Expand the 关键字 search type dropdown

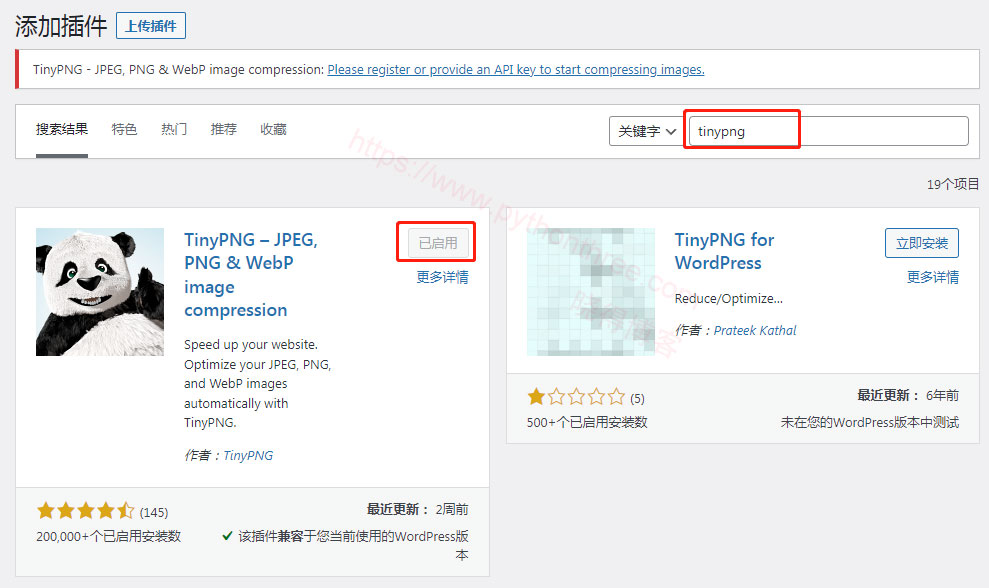pyautogui.click(x=647, y=131)
